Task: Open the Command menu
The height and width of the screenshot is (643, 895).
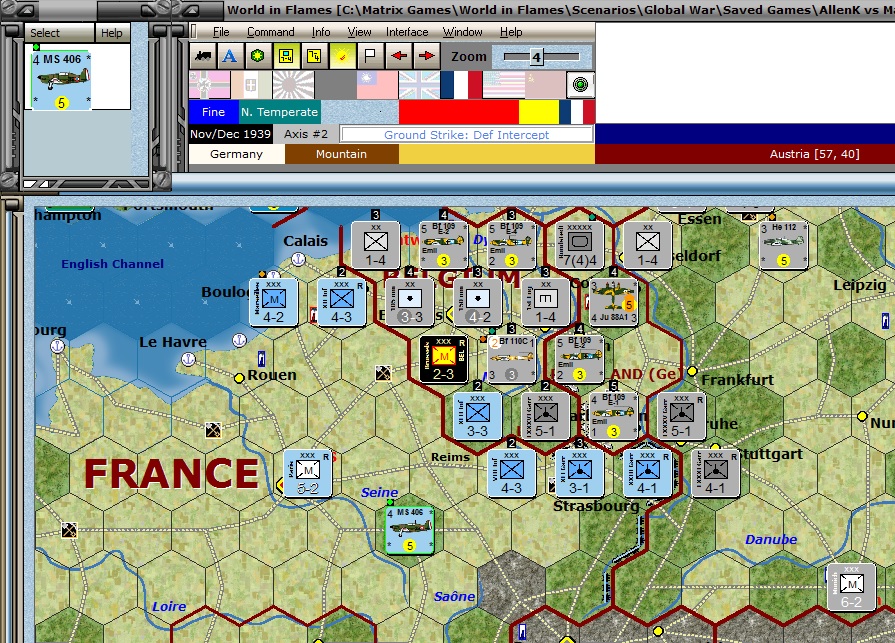Action: point(271,32)
